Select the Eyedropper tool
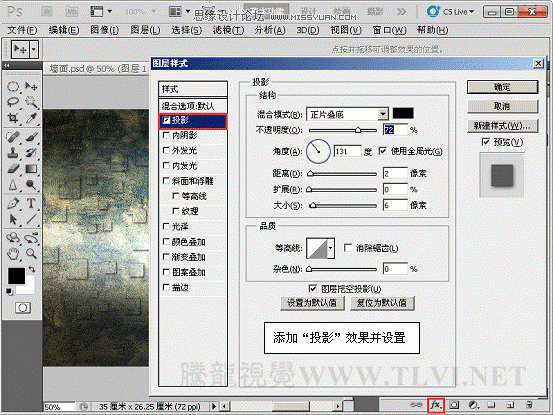Image resolution: width=553 pixels, height=415 pixels. click(x=31, y=118)
